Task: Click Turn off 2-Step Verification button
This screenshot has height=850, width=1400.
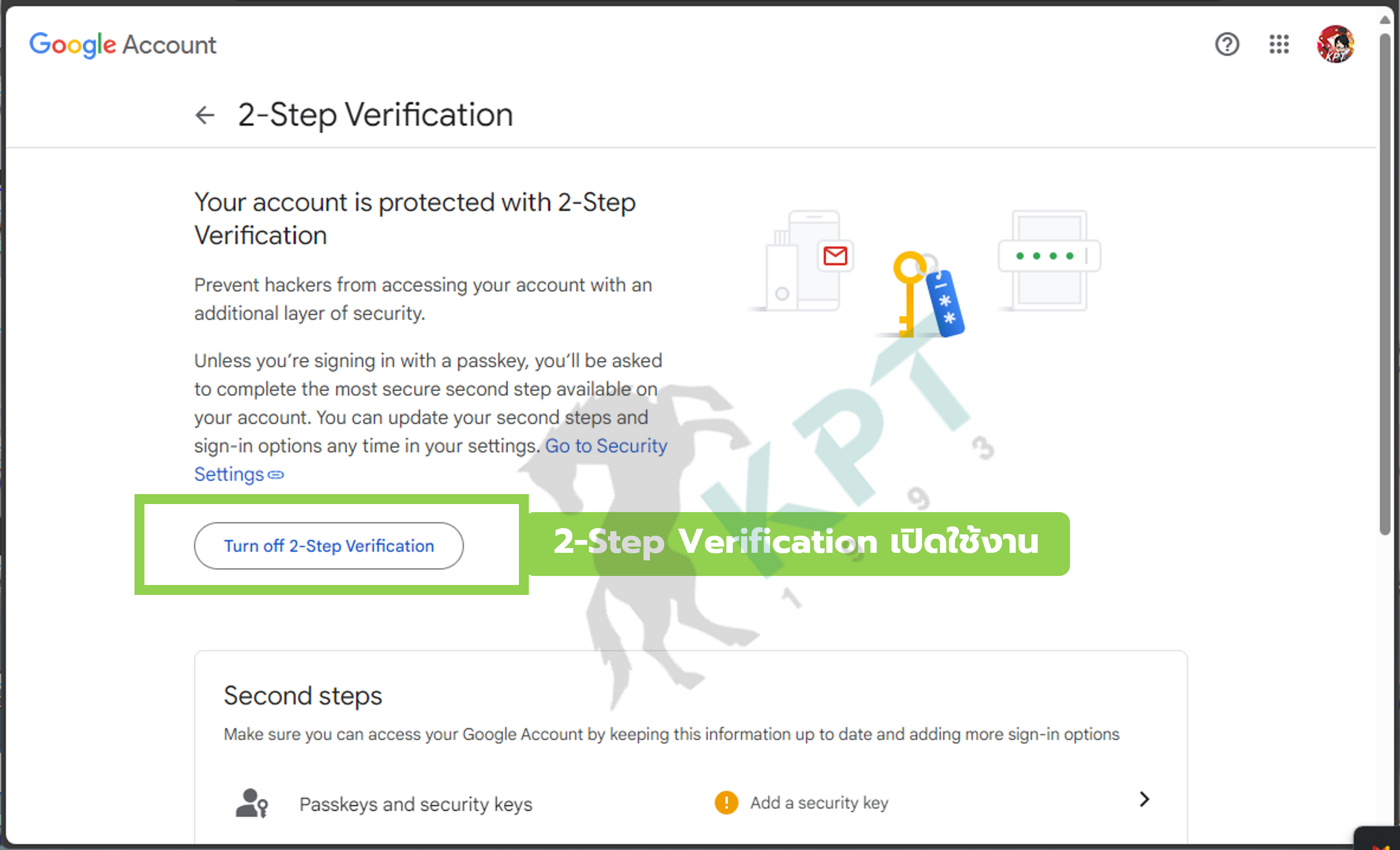Action: [329, 546]
